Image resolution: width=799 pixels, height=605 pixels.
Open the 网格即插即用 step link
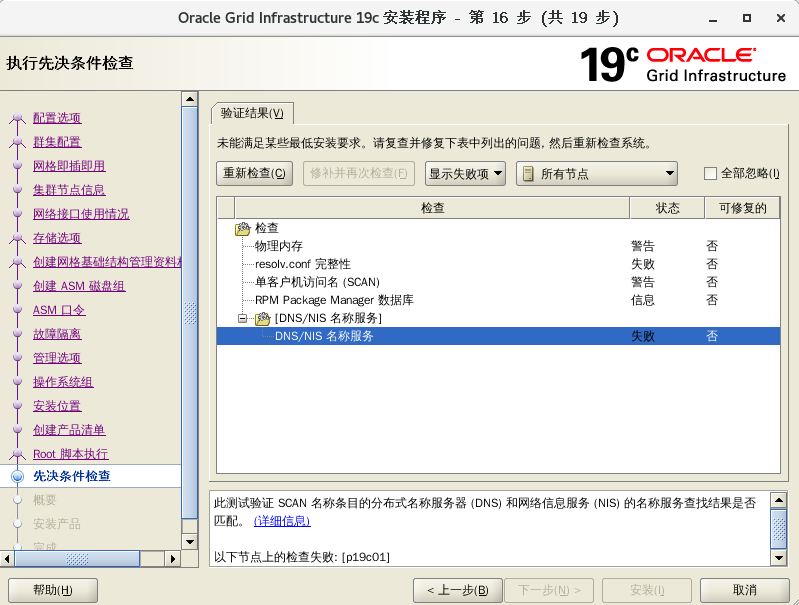coord(69,166)
